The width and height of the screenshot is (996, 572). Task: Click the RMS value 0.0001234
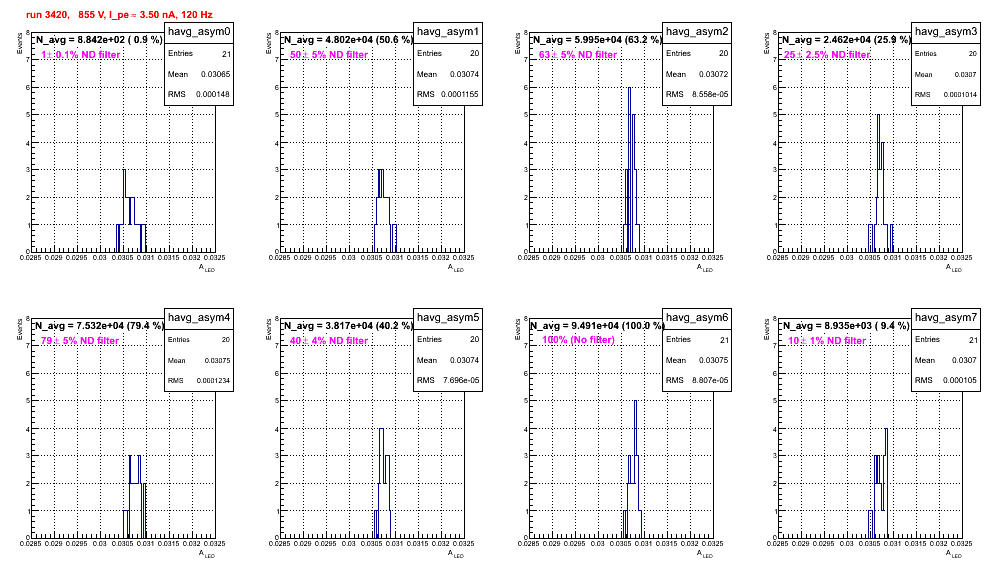click(213, 381)
